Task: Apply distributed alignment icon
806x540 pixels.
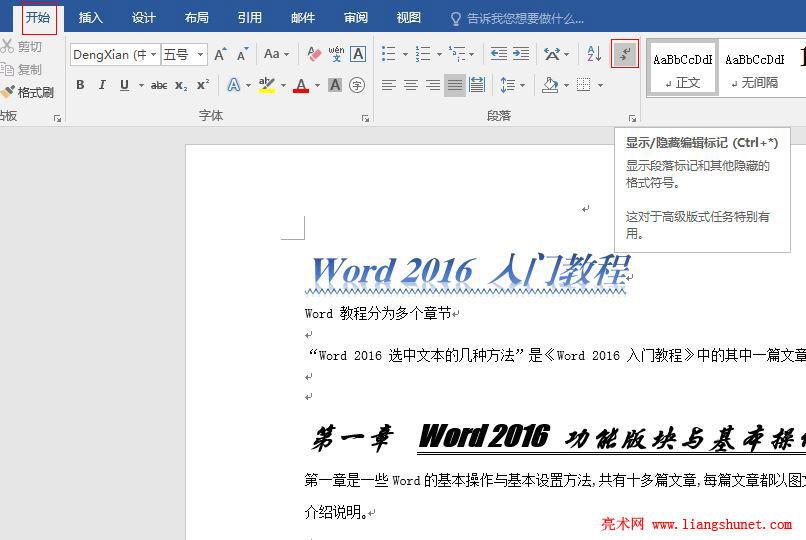Action: 477,85
